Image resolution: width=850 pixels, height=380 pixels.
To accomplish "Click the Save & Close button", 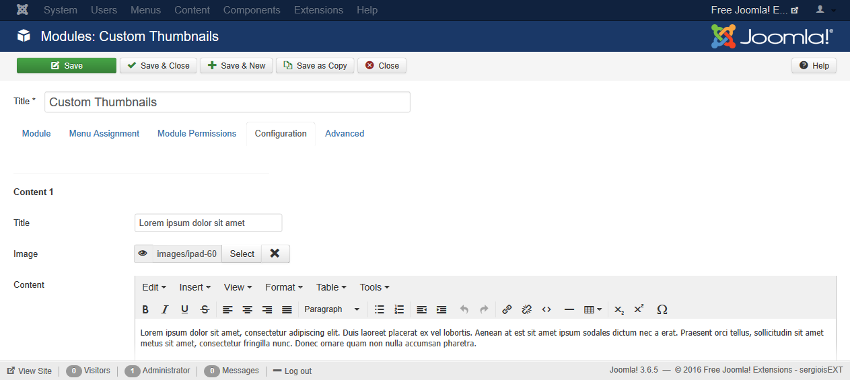I will pyautogui.click(x=158, y=66).
